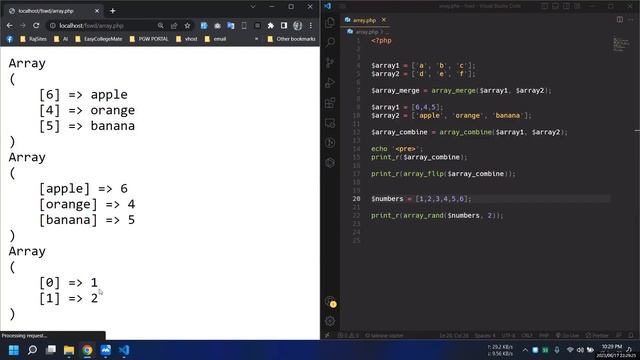Click errors and warnings status item

(x=349, y=336)
